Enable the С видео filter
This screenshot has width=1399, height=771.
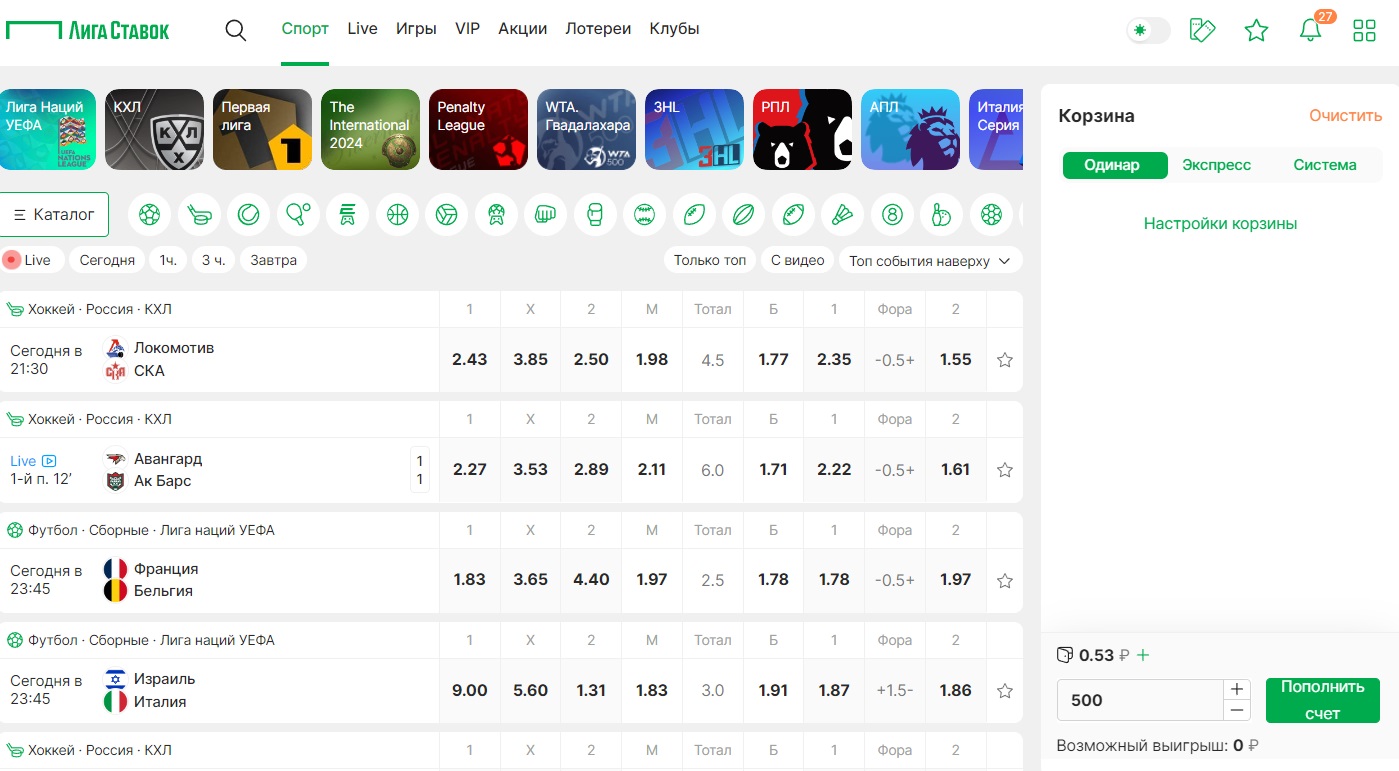point(798,260)
